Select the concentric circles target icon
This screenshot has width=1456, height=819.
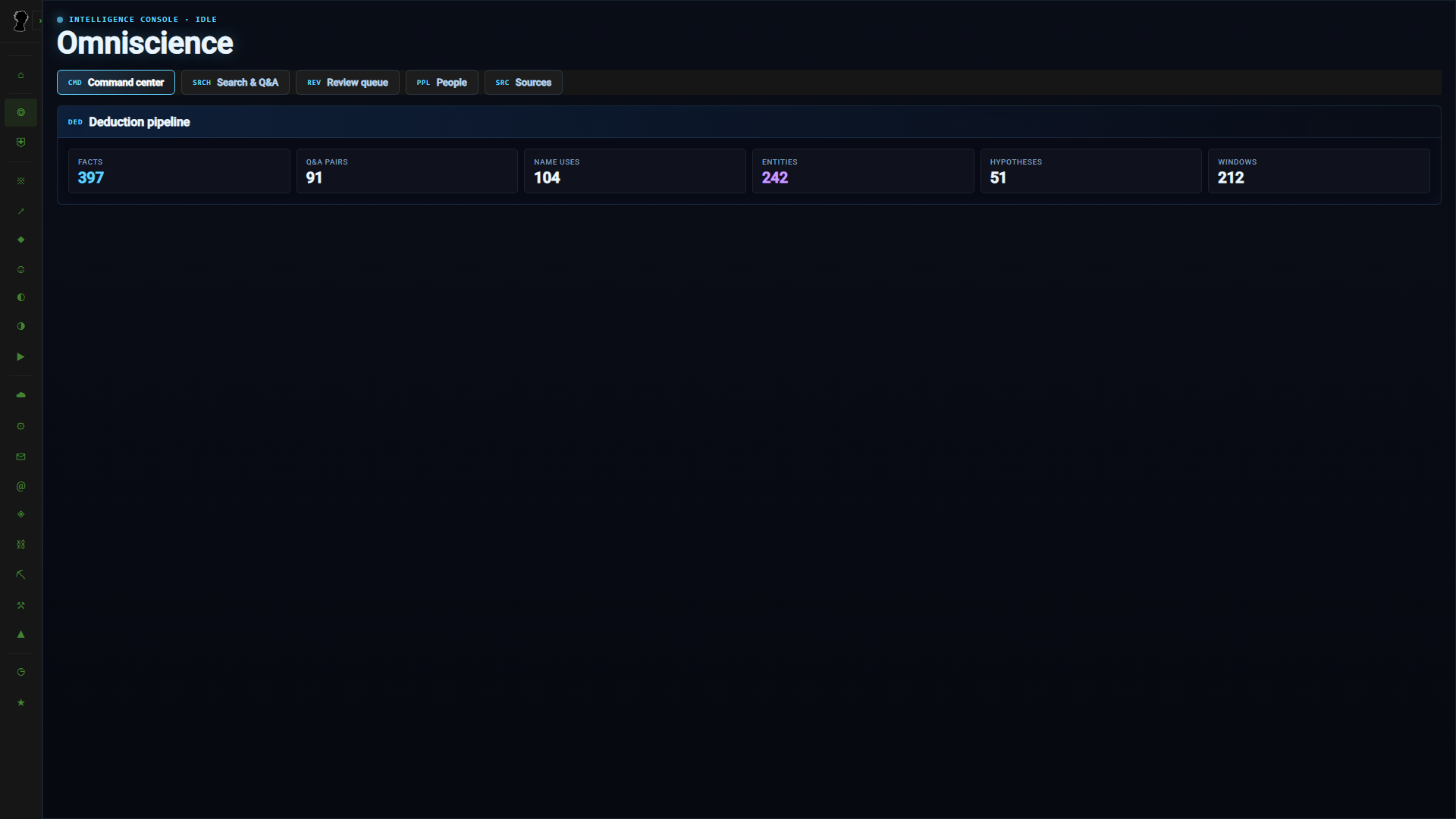20,112
